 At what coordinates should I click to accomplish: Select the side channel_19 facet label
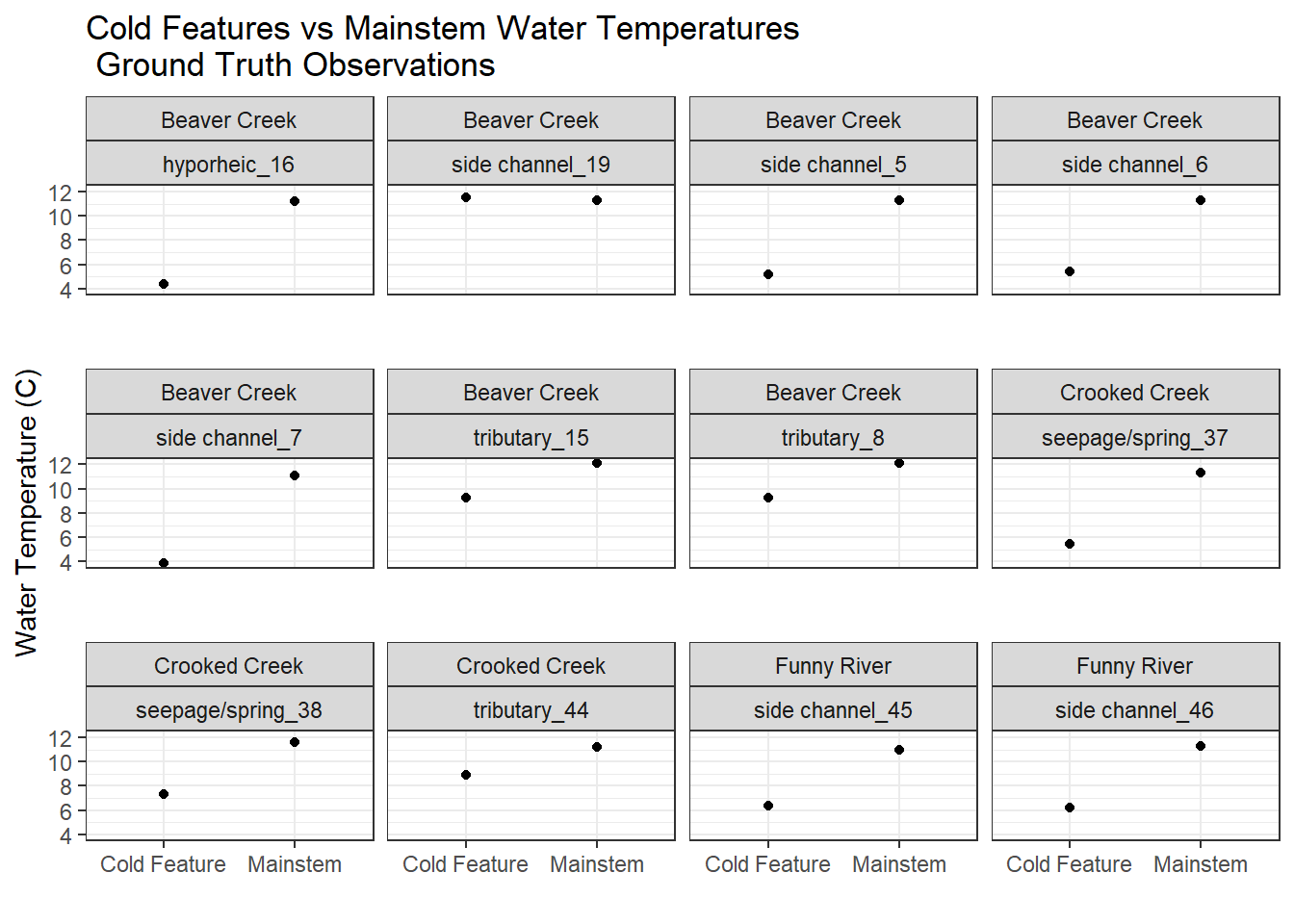point(531,165)
